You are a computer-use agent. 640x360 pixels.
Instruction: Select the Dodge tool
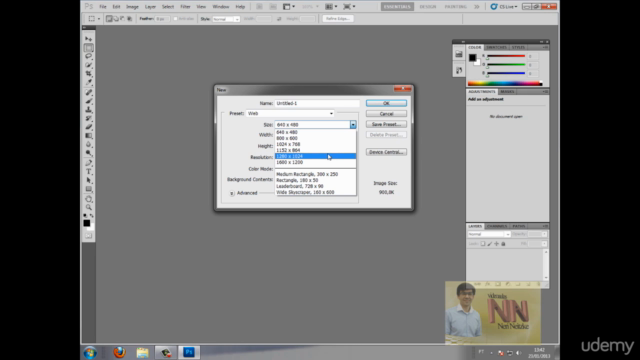(x=89, y=153)
